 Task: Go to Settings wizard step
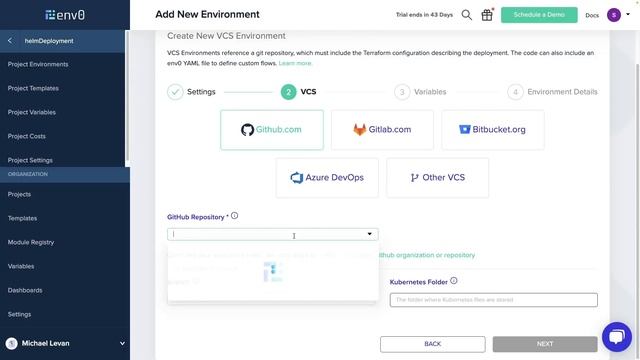(x=191, y=92)
